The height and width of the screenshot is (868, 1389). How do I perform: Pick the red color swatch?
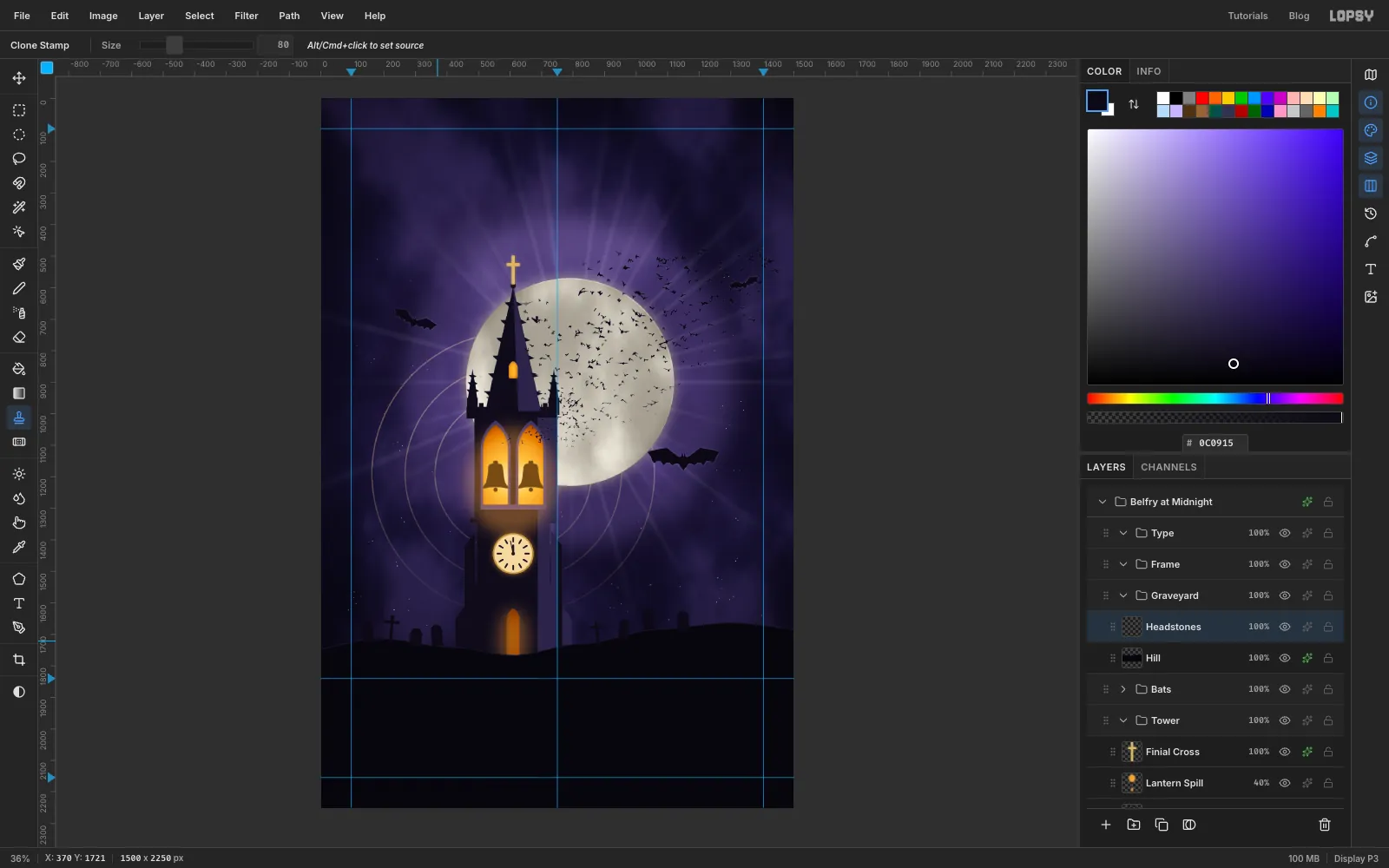tap(1202, 98)
